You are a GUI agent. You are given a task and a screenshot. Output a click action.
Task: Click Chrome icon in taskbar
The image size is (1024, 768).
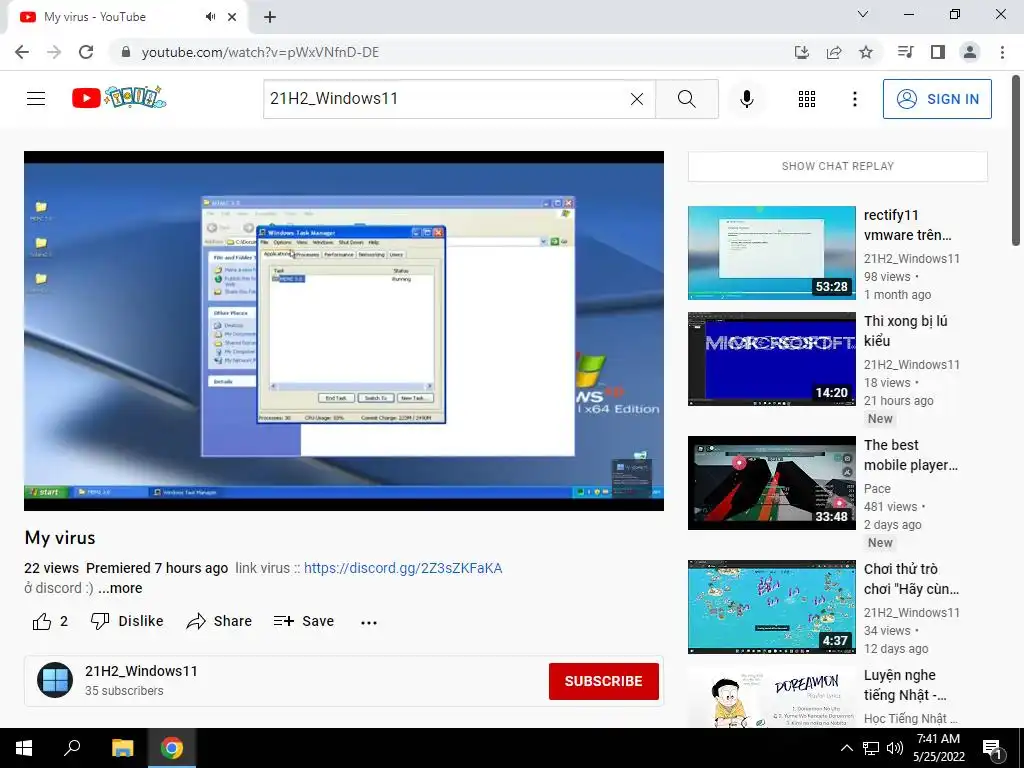click(x=172, y=748)
